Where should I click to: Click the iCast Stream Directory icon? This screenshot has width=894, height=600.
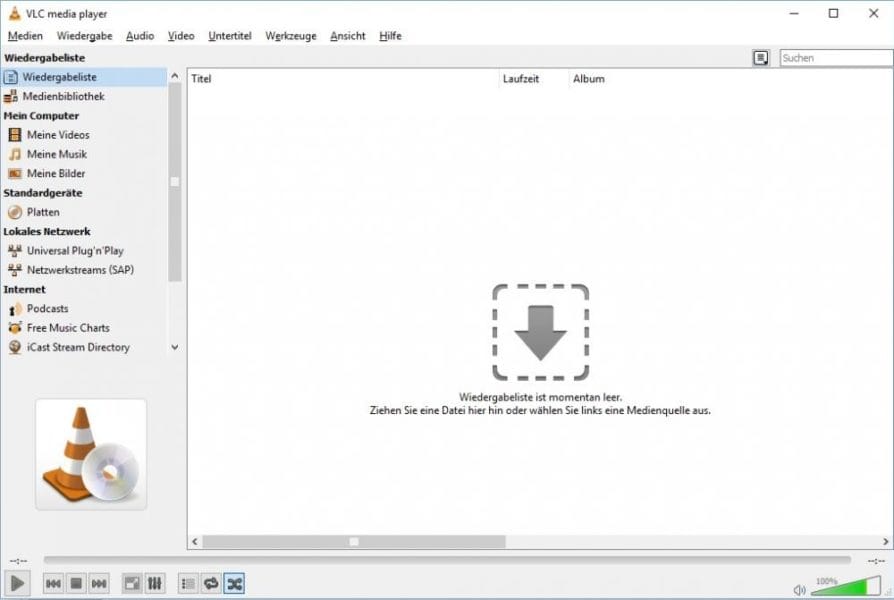(15, 347)
